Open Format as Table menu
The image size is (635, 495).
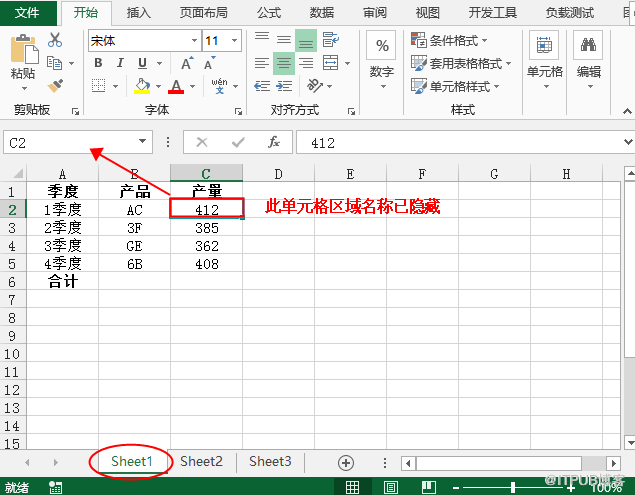click(461, 63)
